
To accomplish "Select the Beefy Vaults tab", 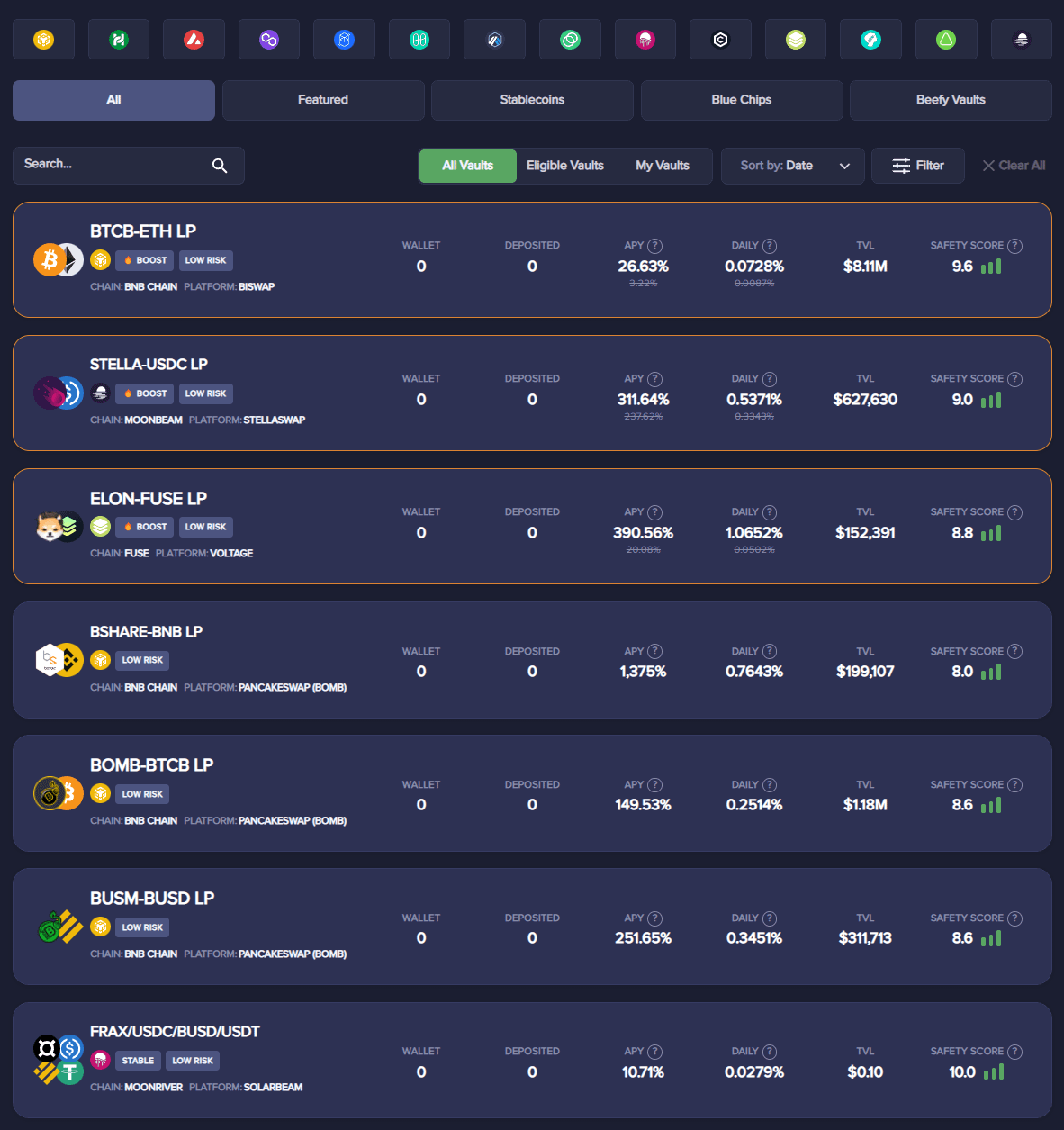I will 951,100.
